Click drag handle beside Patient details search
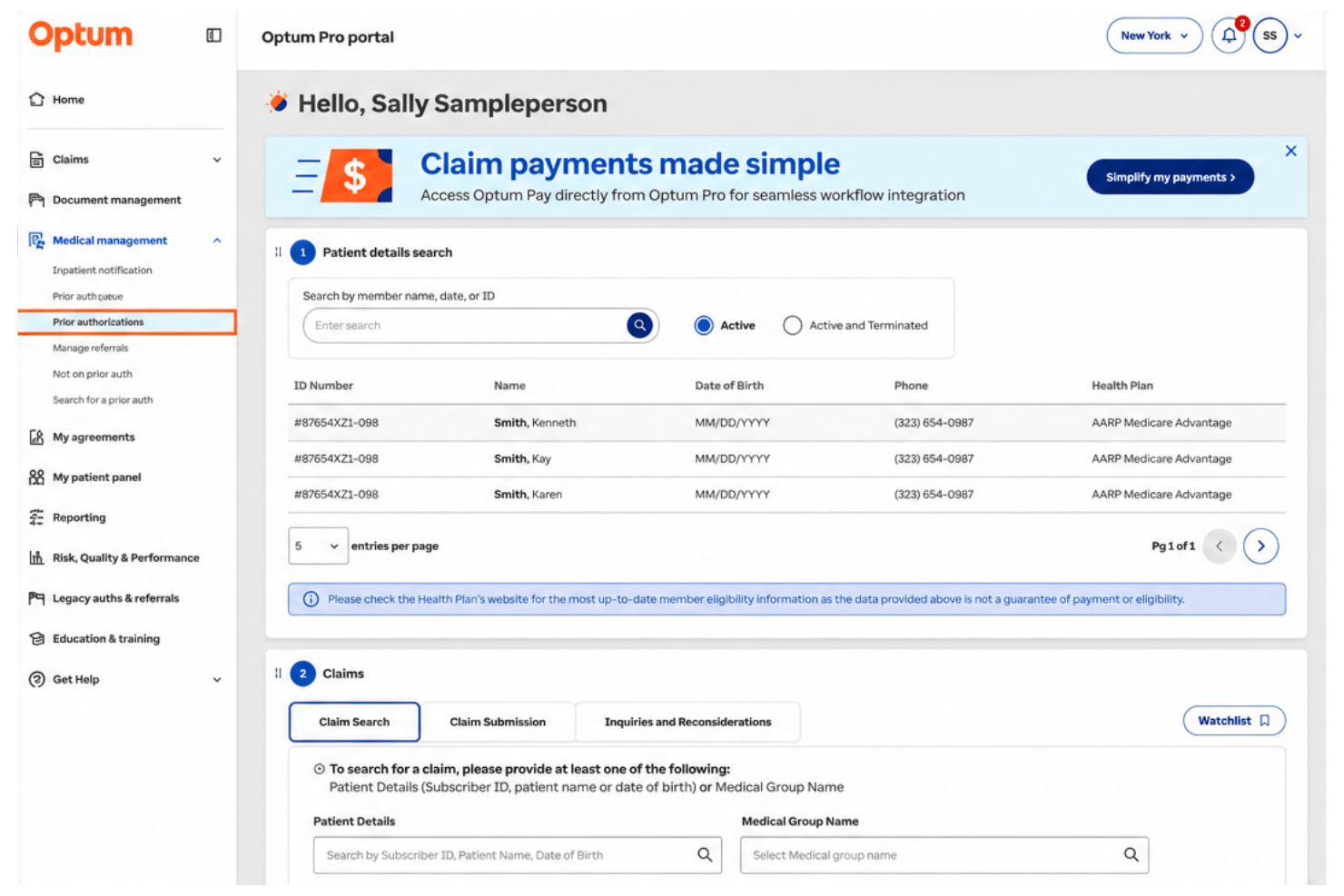1344x896 pixels. tap(278, 252)
